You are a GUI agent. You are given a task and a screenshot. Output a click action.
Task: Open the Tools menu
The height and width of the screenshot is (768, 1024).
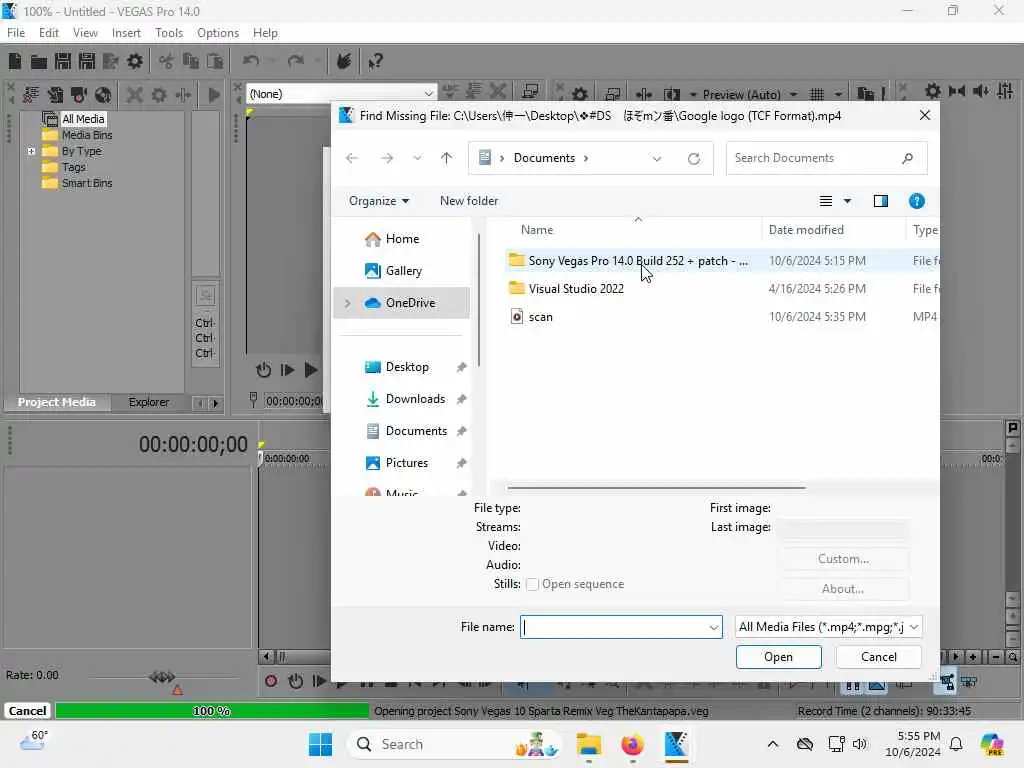168,33
